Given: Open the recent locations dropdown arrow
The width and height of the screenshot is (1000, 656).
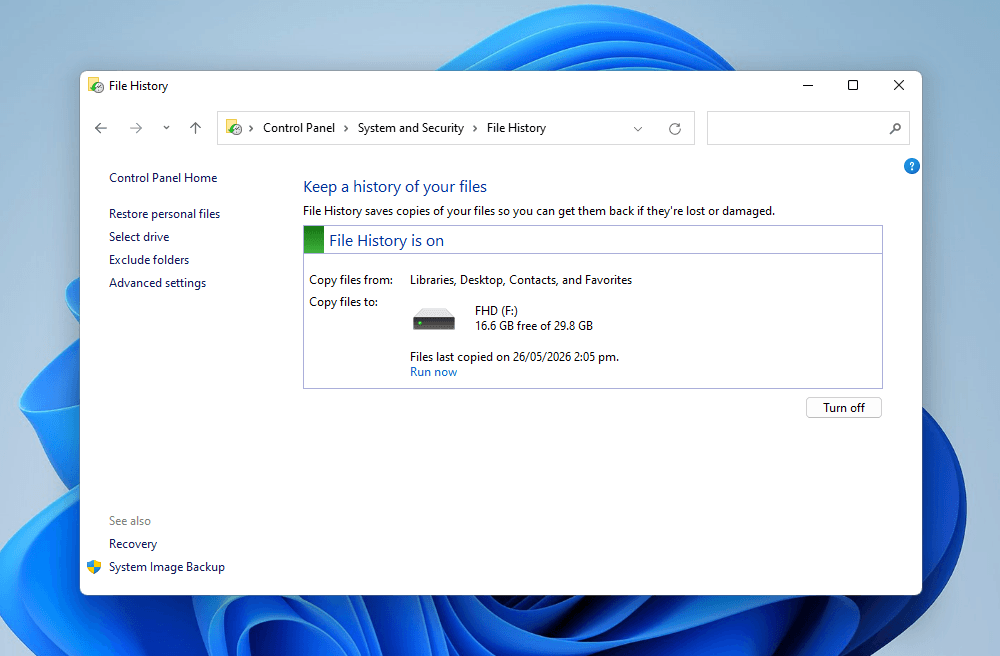Looking at the screenshot, I should click(x=166, y=128).
